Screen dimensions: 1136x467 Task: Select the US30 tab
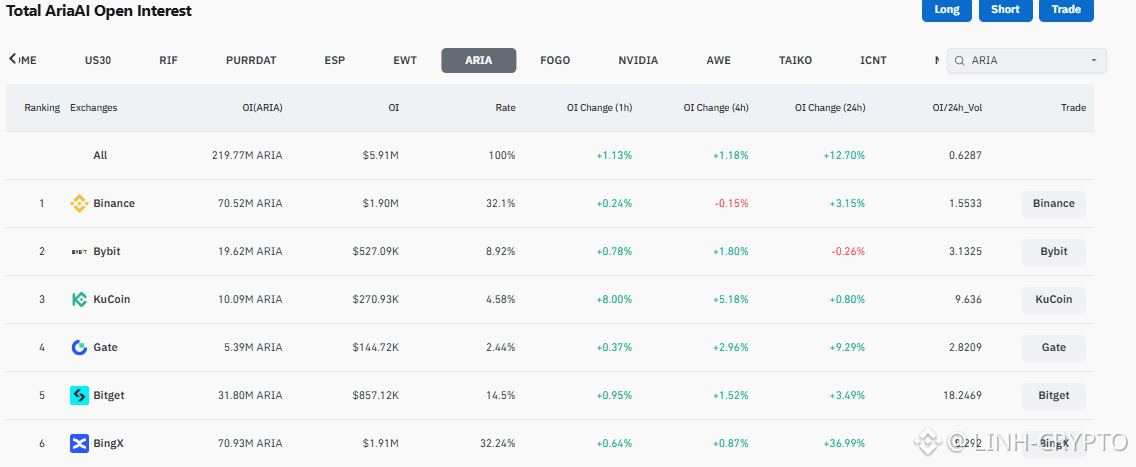98,60
